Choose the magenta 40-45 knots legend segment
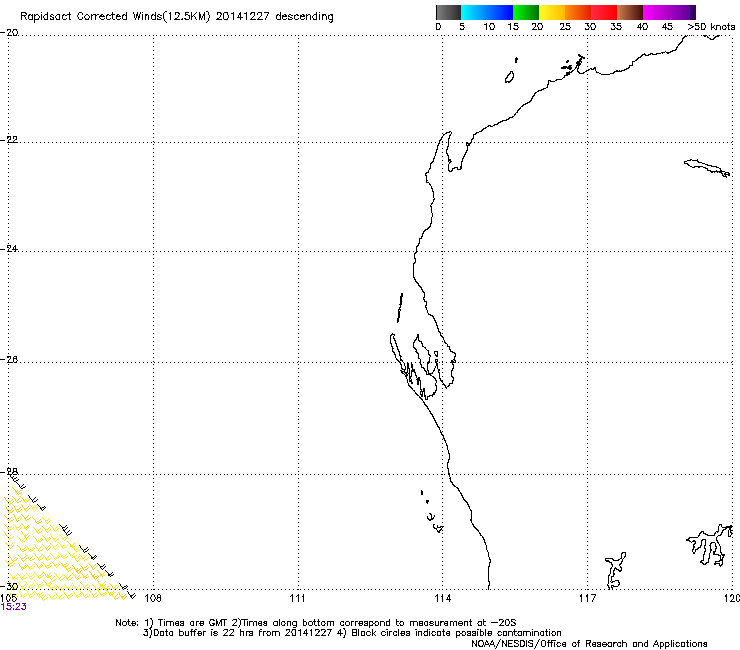This screenshot has width=740, height=650. click(656, 12)
